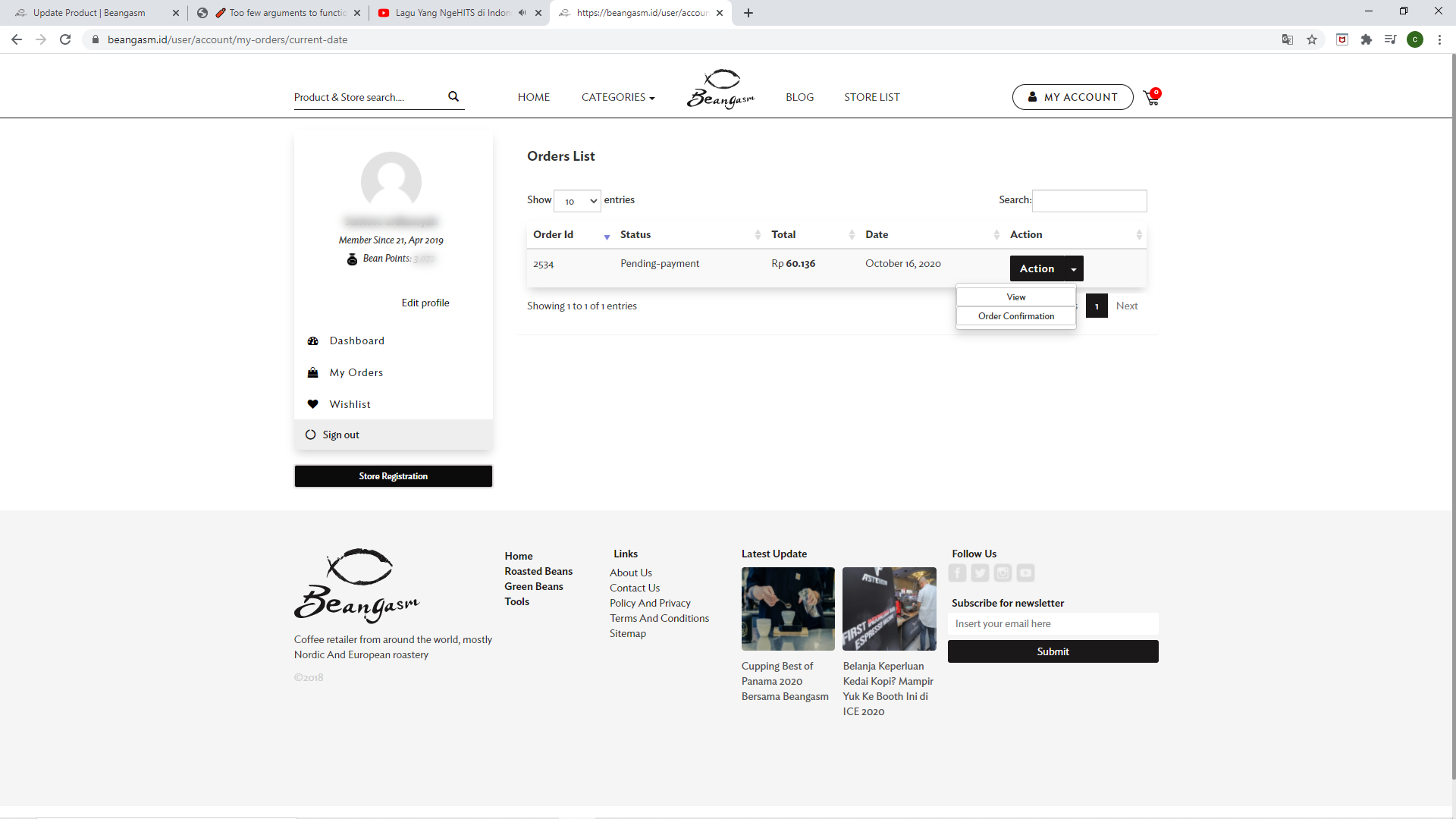1456x819 pixels.
Task: Expand the show entries count dropdown
Action: [x=577, y=201]
